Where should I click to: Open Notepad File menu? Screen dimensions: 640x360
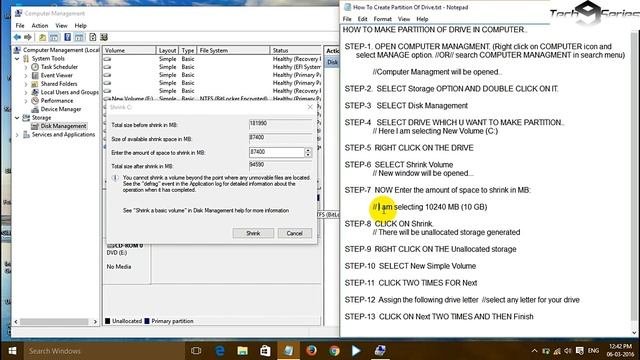click(347, 19)
